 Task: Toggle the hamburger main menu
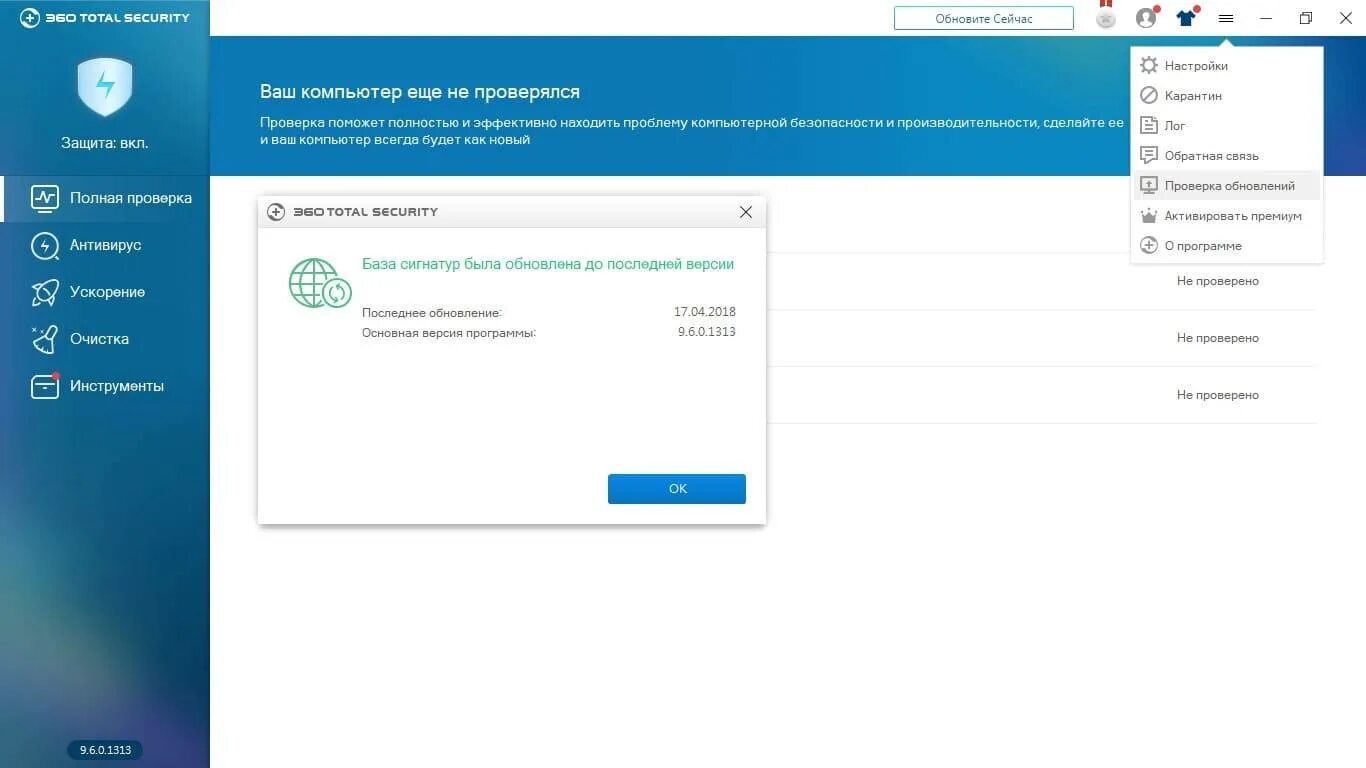tap(1226, 18)
